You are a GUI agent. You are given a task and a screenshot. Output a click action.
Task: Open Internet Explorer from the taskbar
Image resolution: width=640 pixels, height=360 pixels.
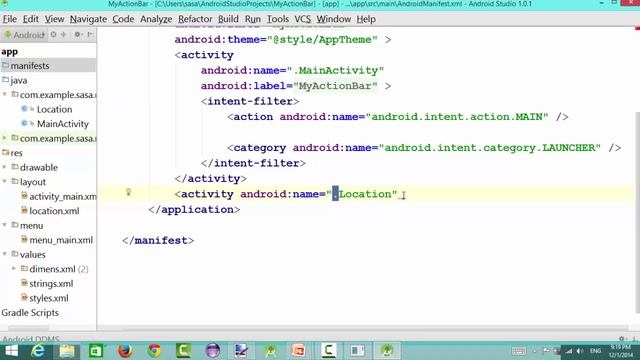(38, 351)
